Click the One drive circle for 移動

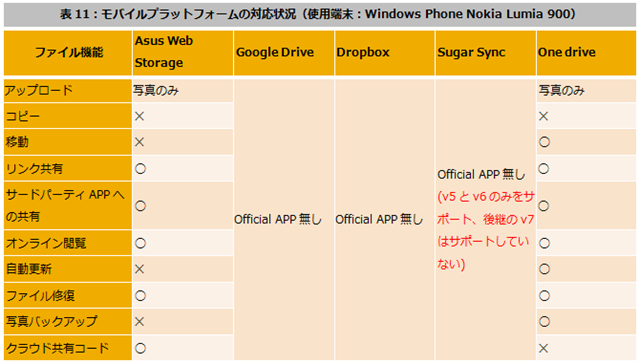coord(544,142)
